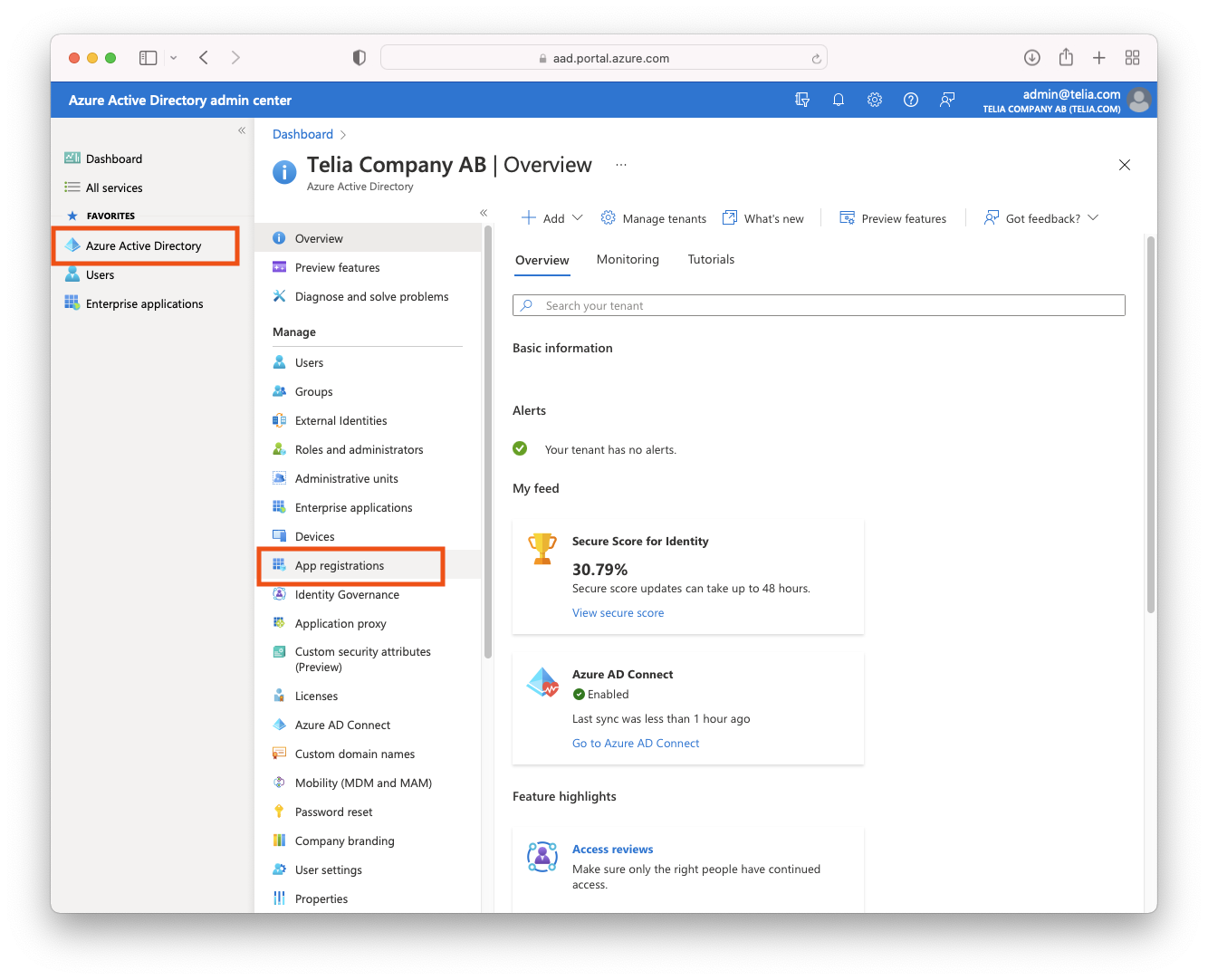Click the Enterprise applications favorites icon
This screenshot has width=1208, height=980.
point(72,303)
